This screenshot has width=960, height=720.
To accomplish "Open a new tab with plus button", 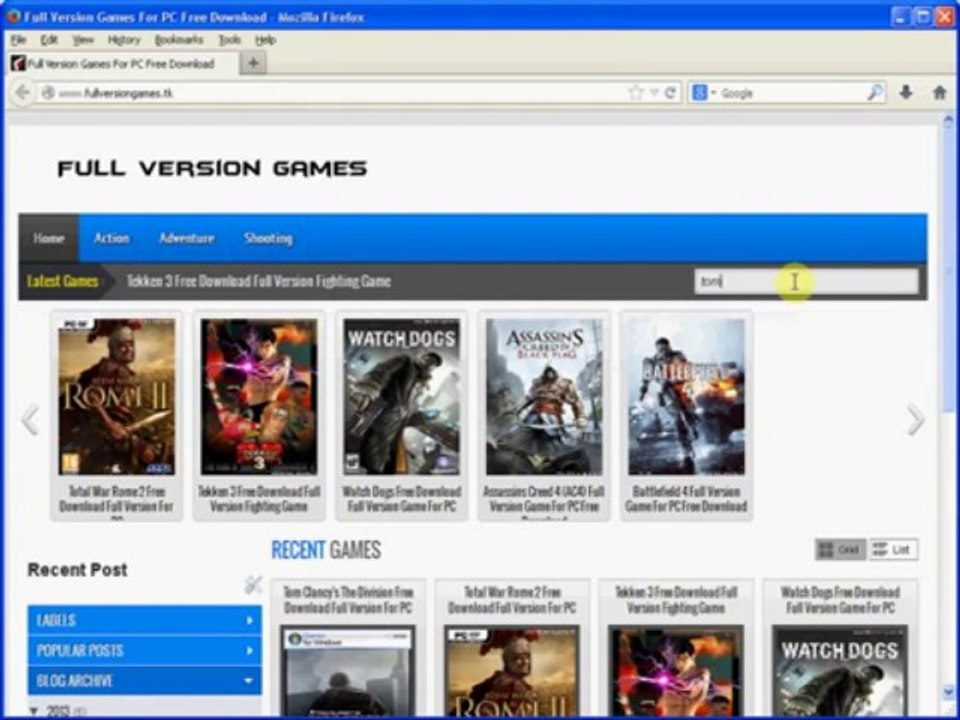I will [x=253, y=62].
